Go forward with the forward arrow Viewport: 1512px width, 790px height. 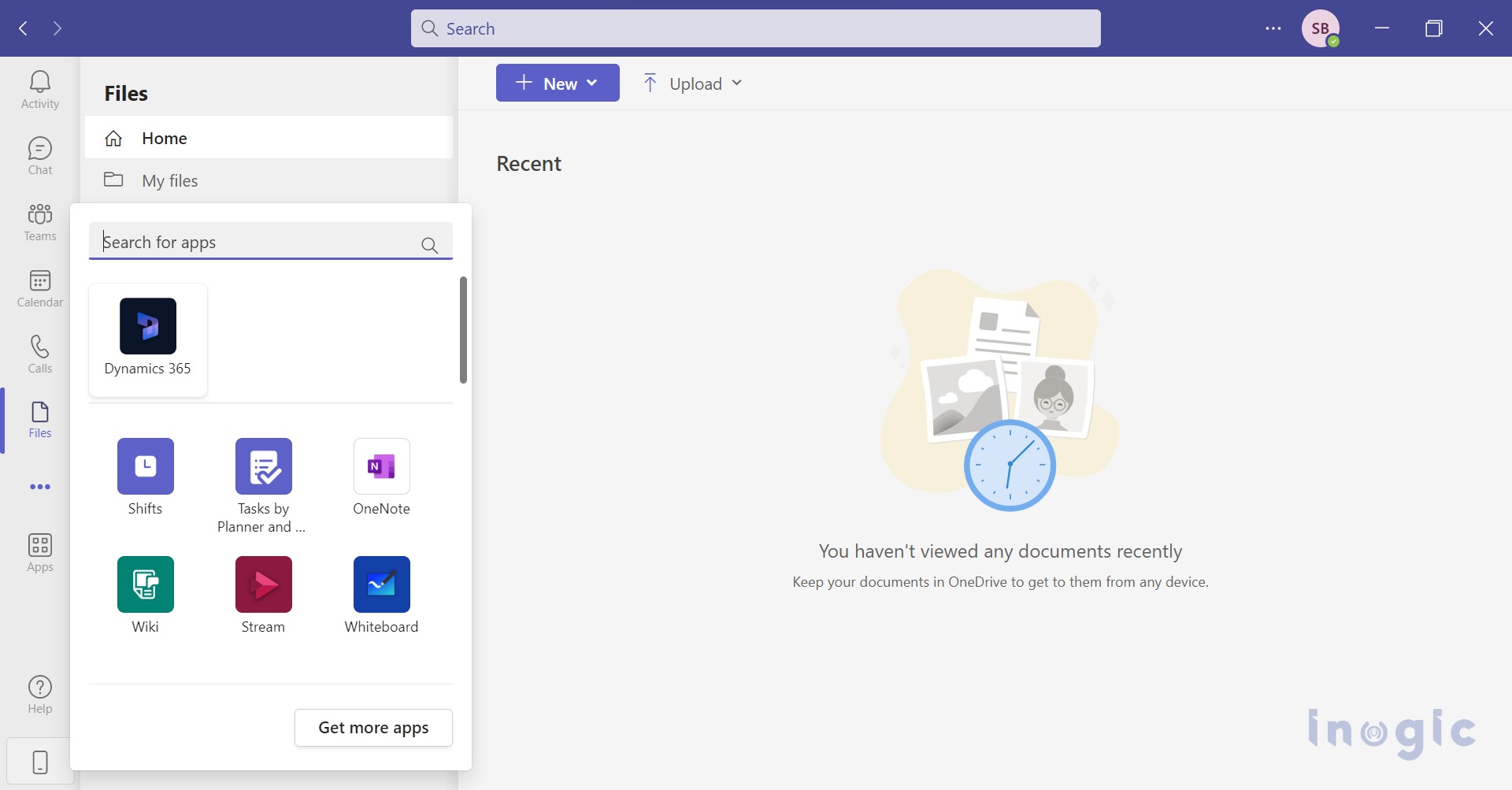pos(57,28)
